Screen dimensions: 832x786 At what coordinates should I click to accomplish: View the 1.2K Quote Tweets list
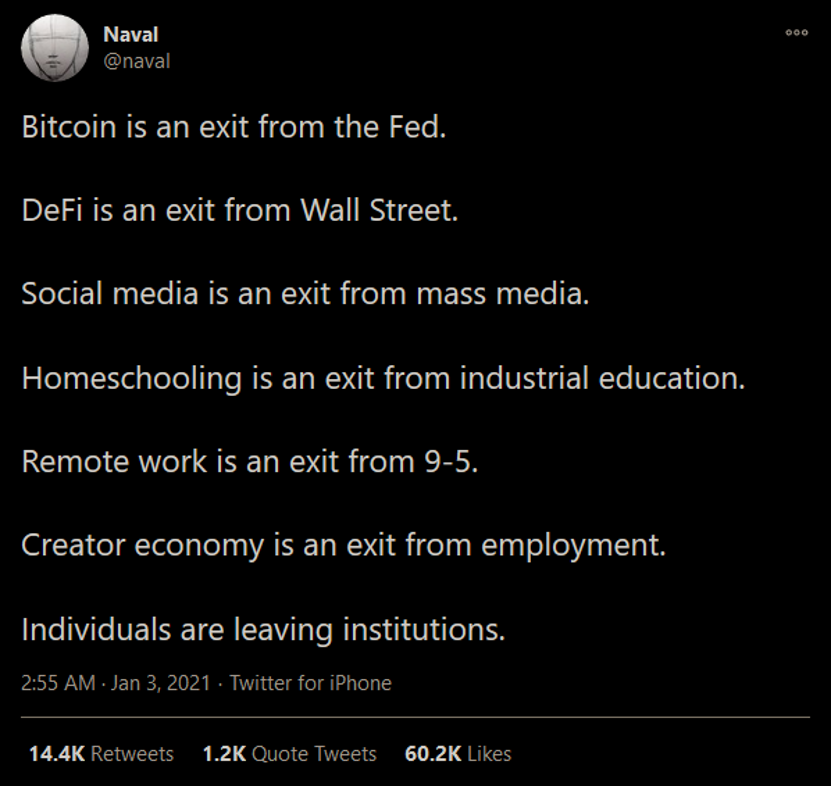[x=290, y=754]
